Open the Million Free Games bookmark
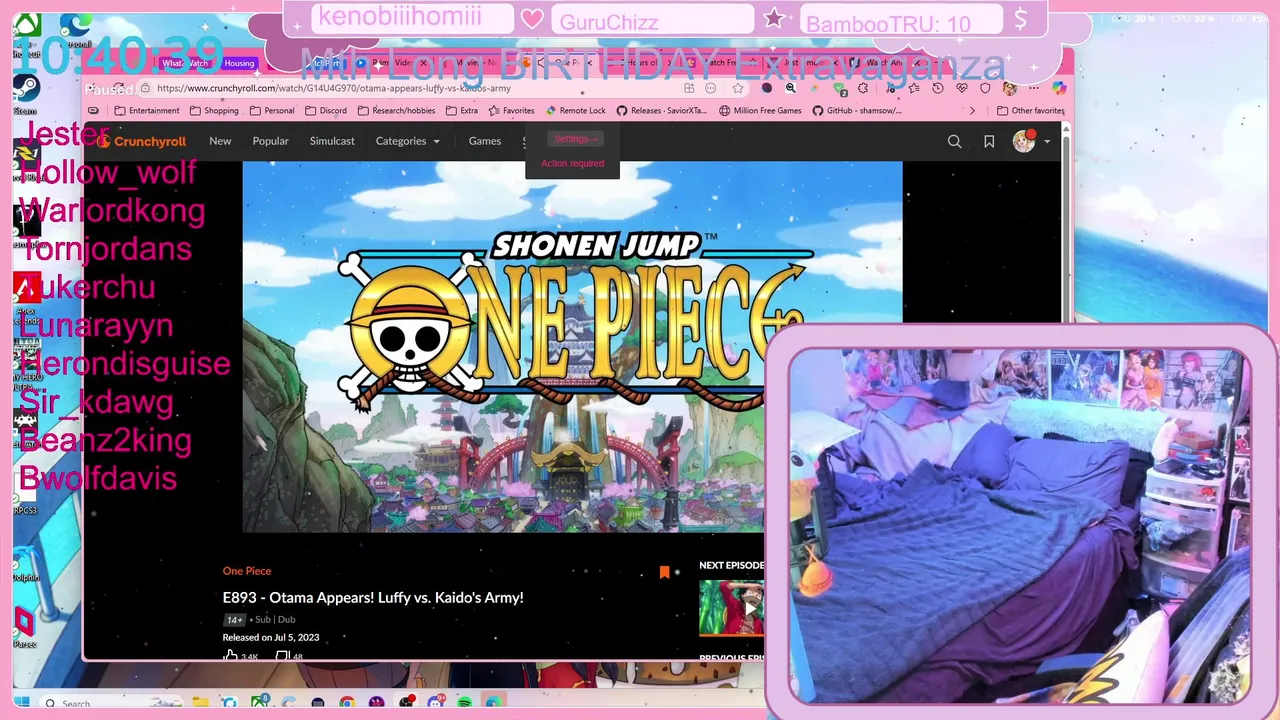This screenshot has width=1280, height=720. pos(760,111)
